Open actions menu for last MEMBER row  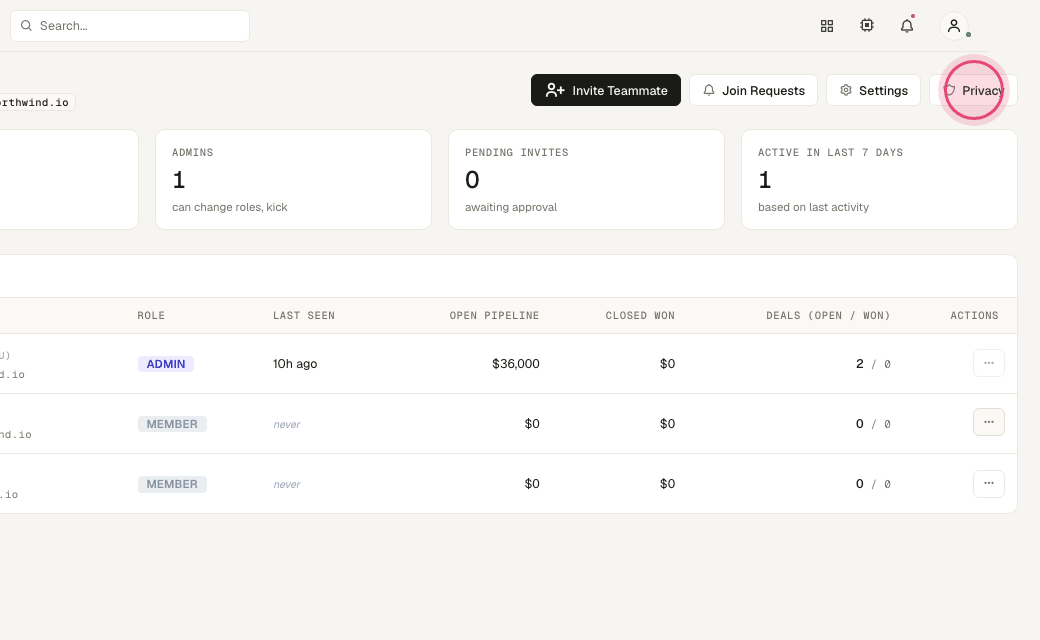point(989,483)
